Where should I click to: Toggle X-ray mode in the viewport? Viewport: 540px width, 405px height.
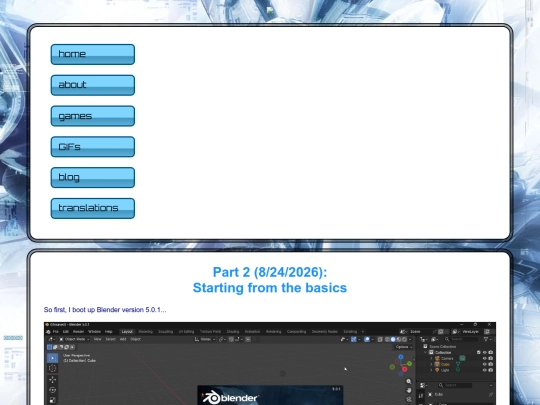(380, 339)
